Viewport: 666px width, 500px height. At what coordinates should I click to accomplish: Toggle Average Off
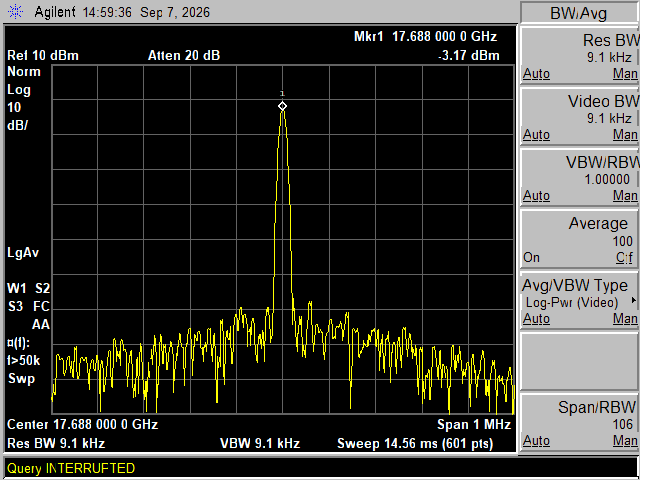pos(624,257)
